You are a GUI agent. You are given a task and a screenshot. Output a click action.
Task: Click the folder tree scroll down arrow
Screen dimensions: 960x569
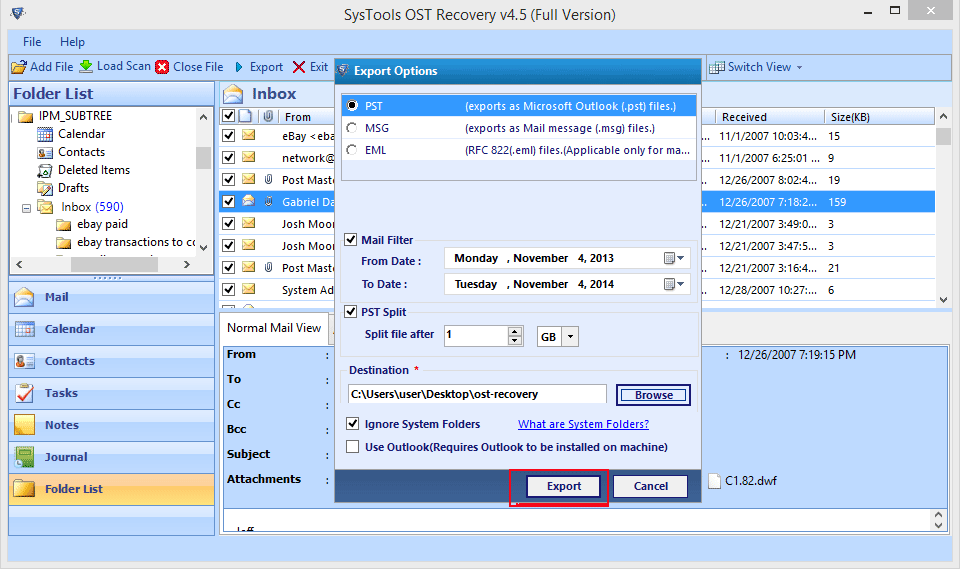(203, 247)
